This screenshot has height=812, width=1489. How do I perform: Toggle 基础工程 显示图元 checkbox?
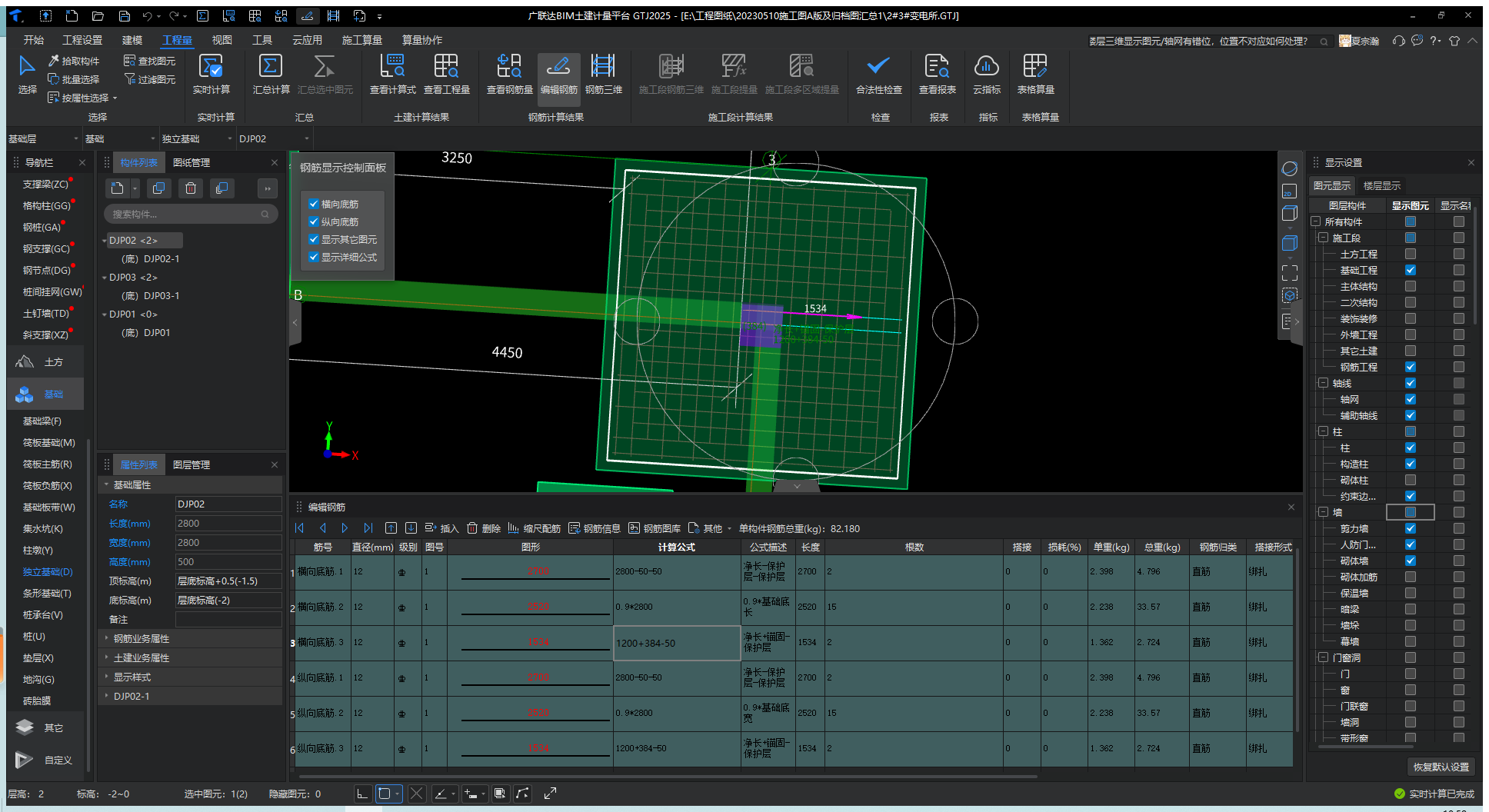1410,270
